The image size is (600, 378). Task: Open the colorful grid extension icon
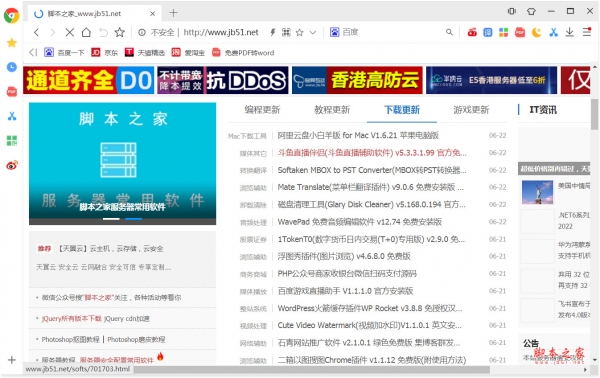(x=504, y=33)
